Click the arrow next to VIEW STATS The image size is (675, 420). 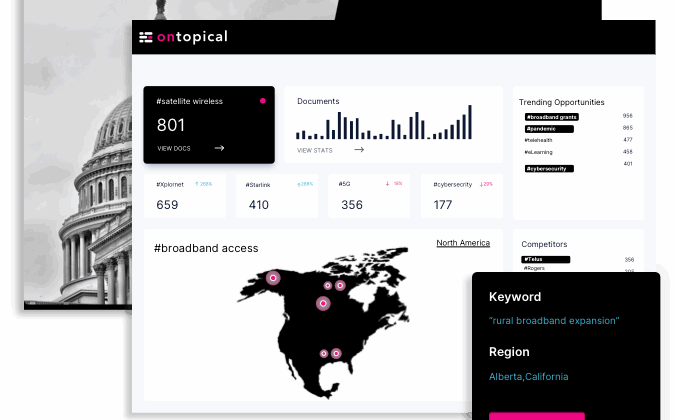(x=359, y=150)
